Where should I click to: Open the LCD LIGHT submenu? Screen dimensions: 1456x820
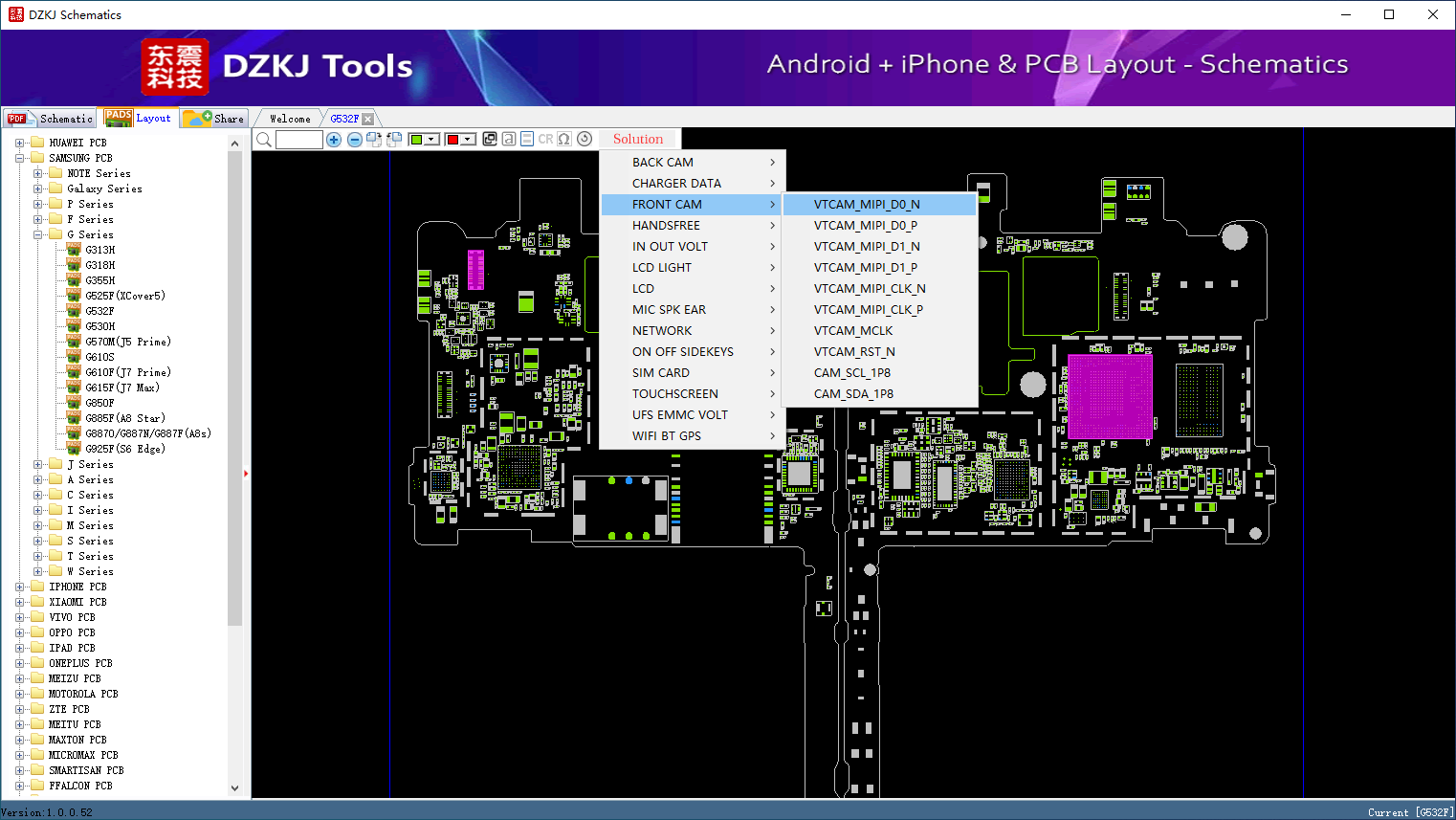coord(694,268)
